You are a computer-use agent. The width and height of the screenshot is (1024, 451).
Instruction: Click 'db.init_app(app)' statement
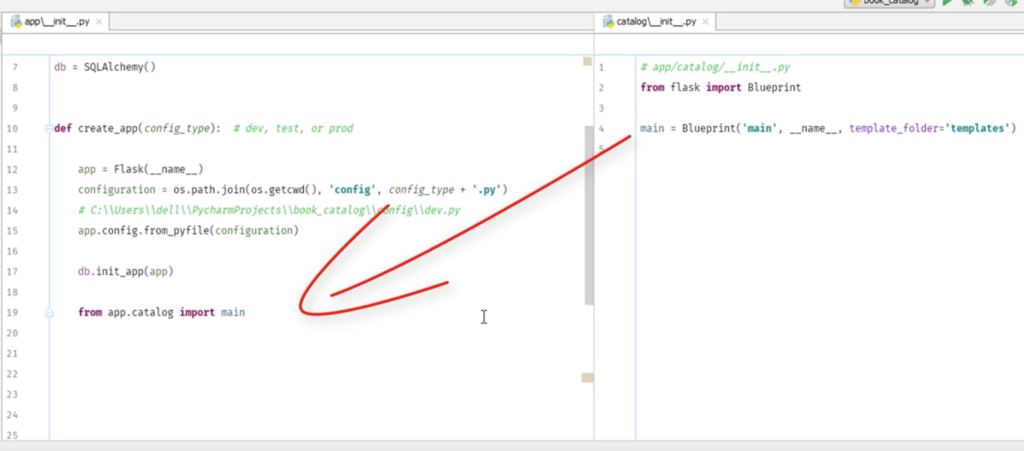[x=126, y=272]
